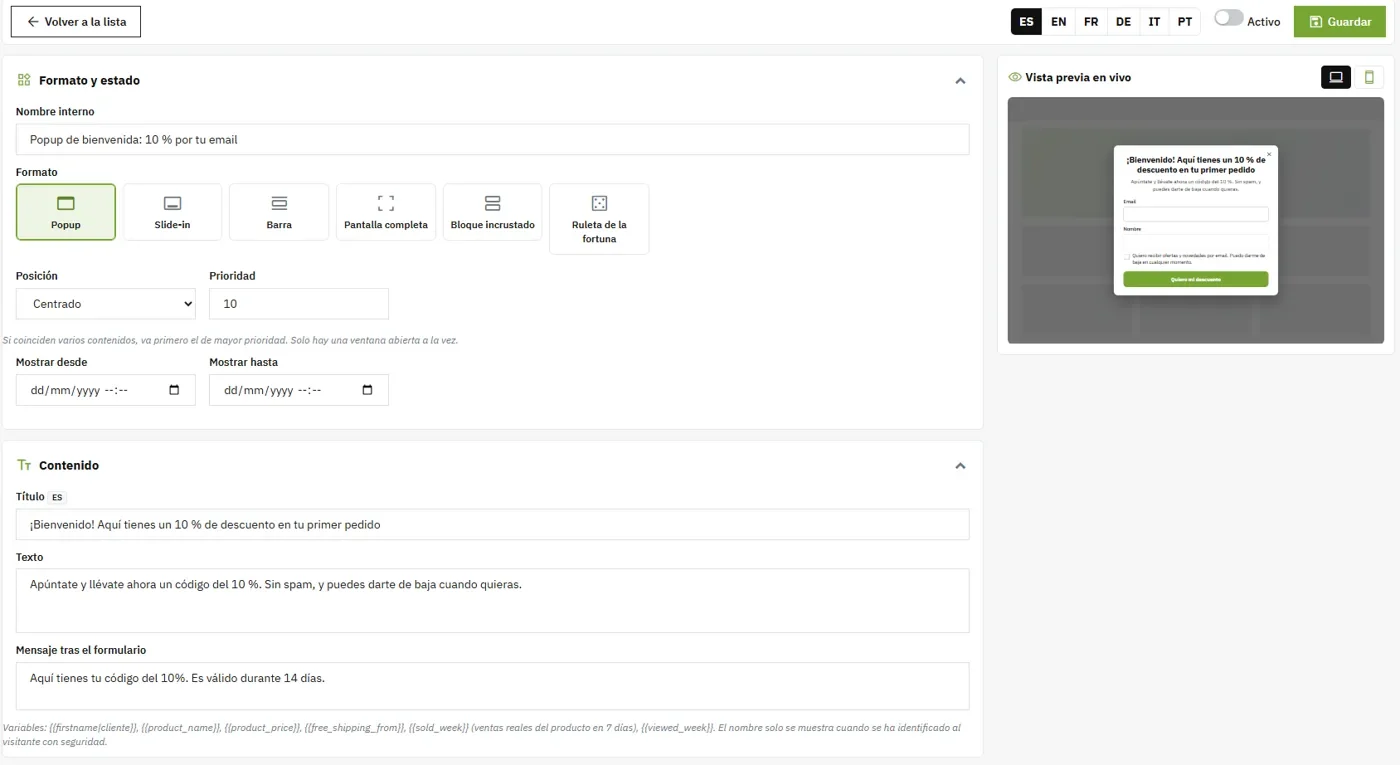Go back with Volver a la lista
Viewport: 1400px width, 765px height.
pyautogui.click(x=76, y=21)
